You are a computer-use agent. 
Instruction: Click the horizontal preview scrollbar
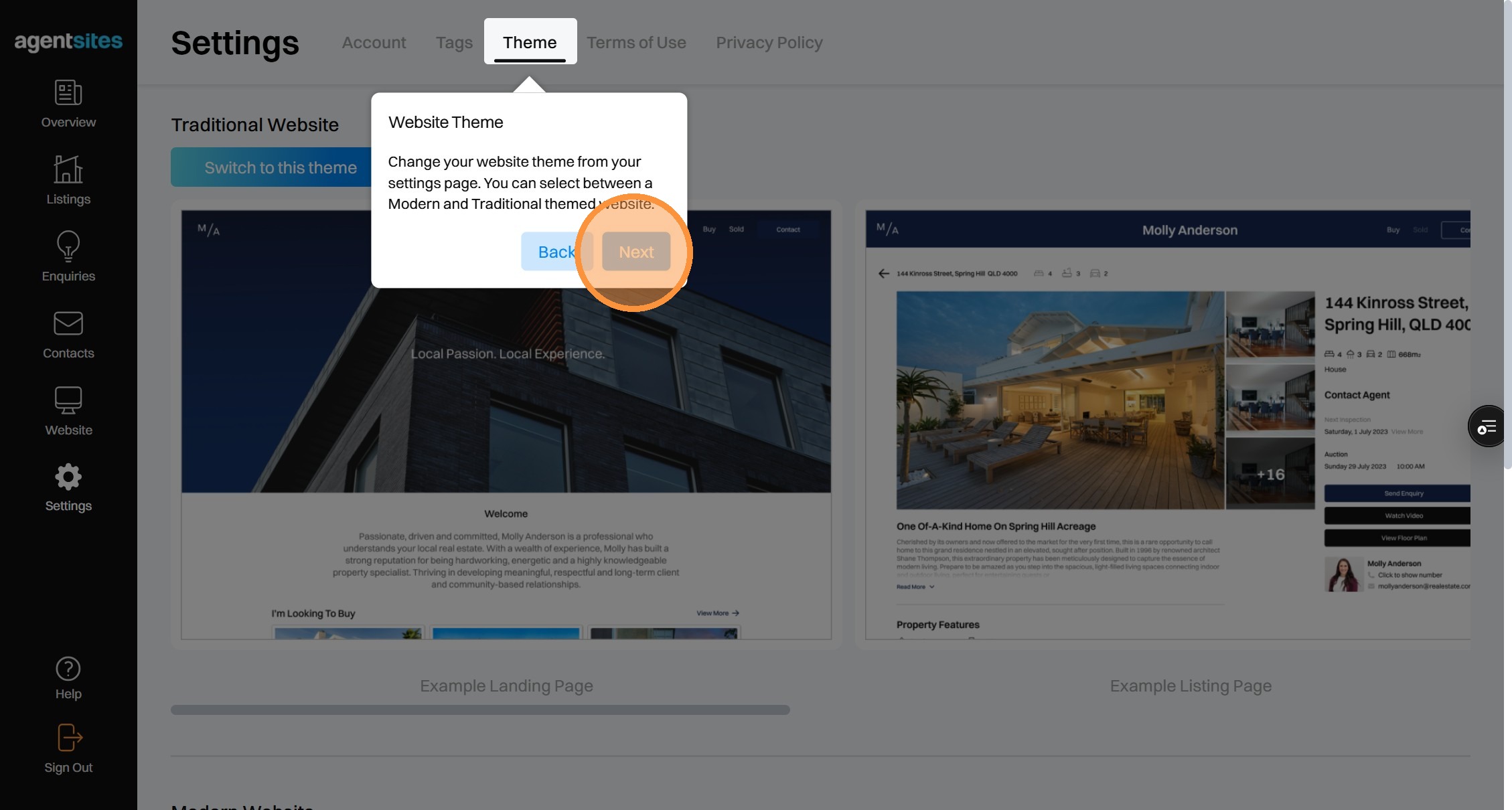coord(480,710)
